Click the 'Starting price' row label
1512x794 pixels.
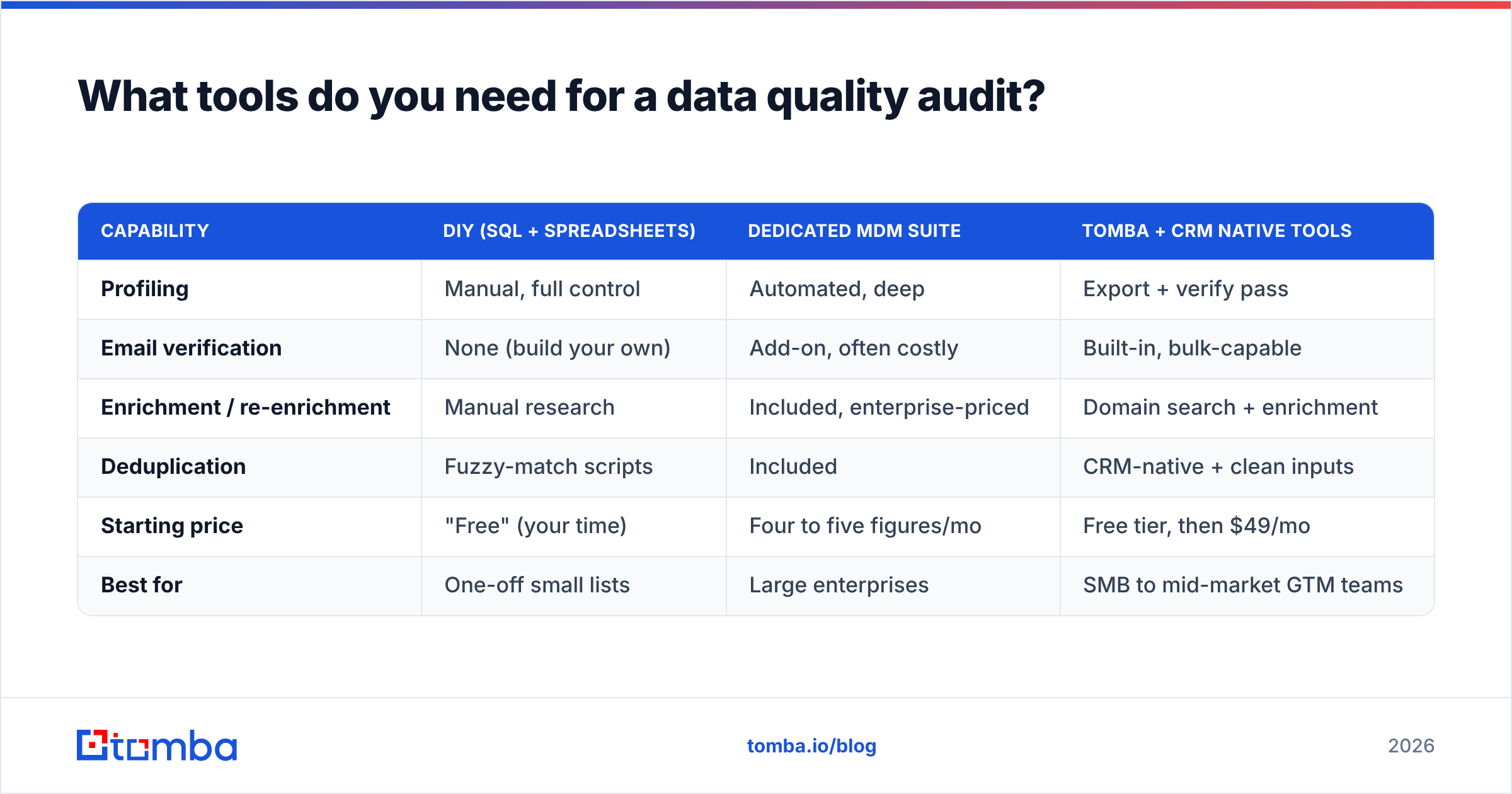[x=172, y=526]
